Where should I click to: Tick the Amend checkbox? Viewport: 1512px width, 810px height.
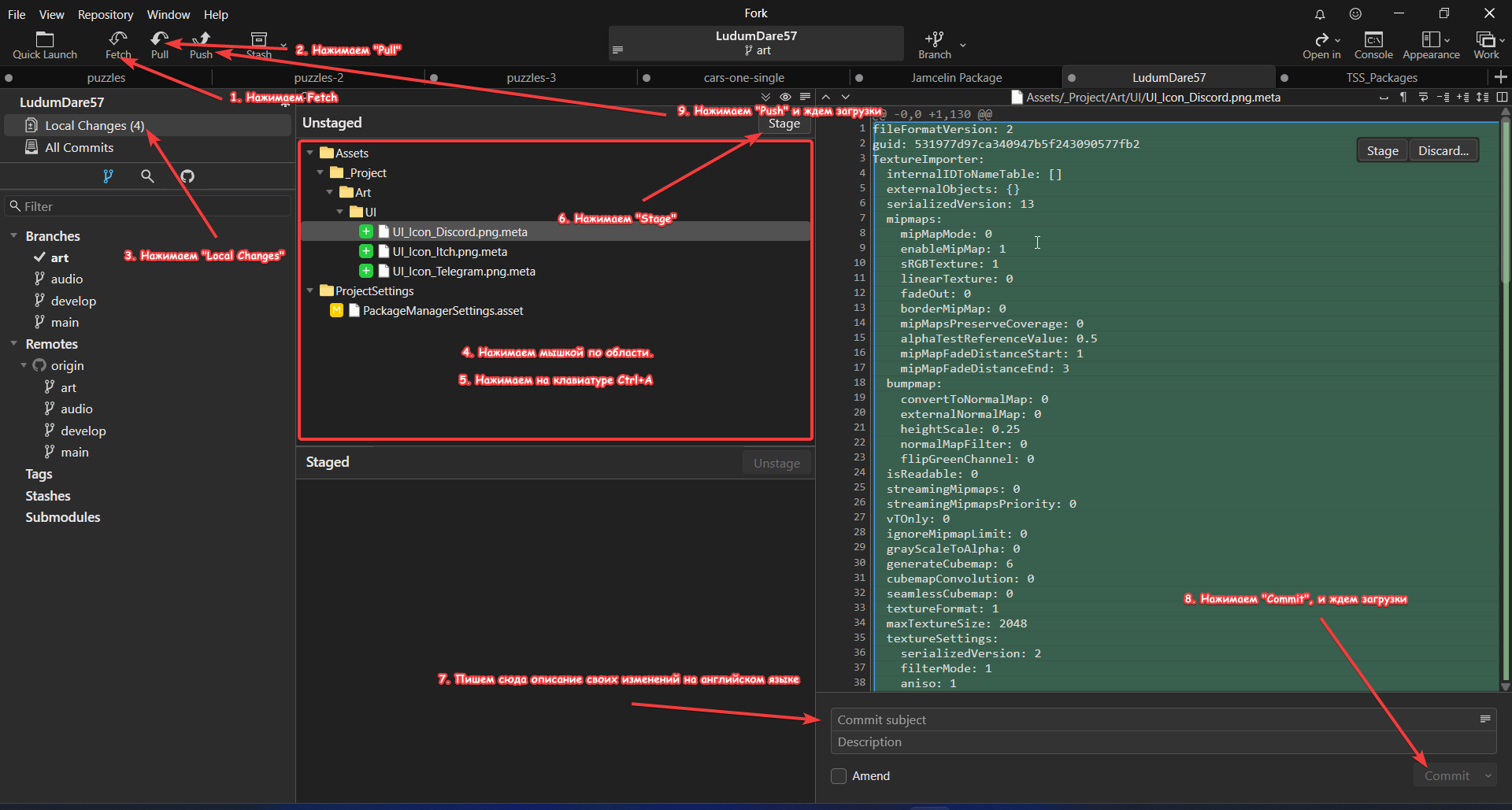coord(839,776)
